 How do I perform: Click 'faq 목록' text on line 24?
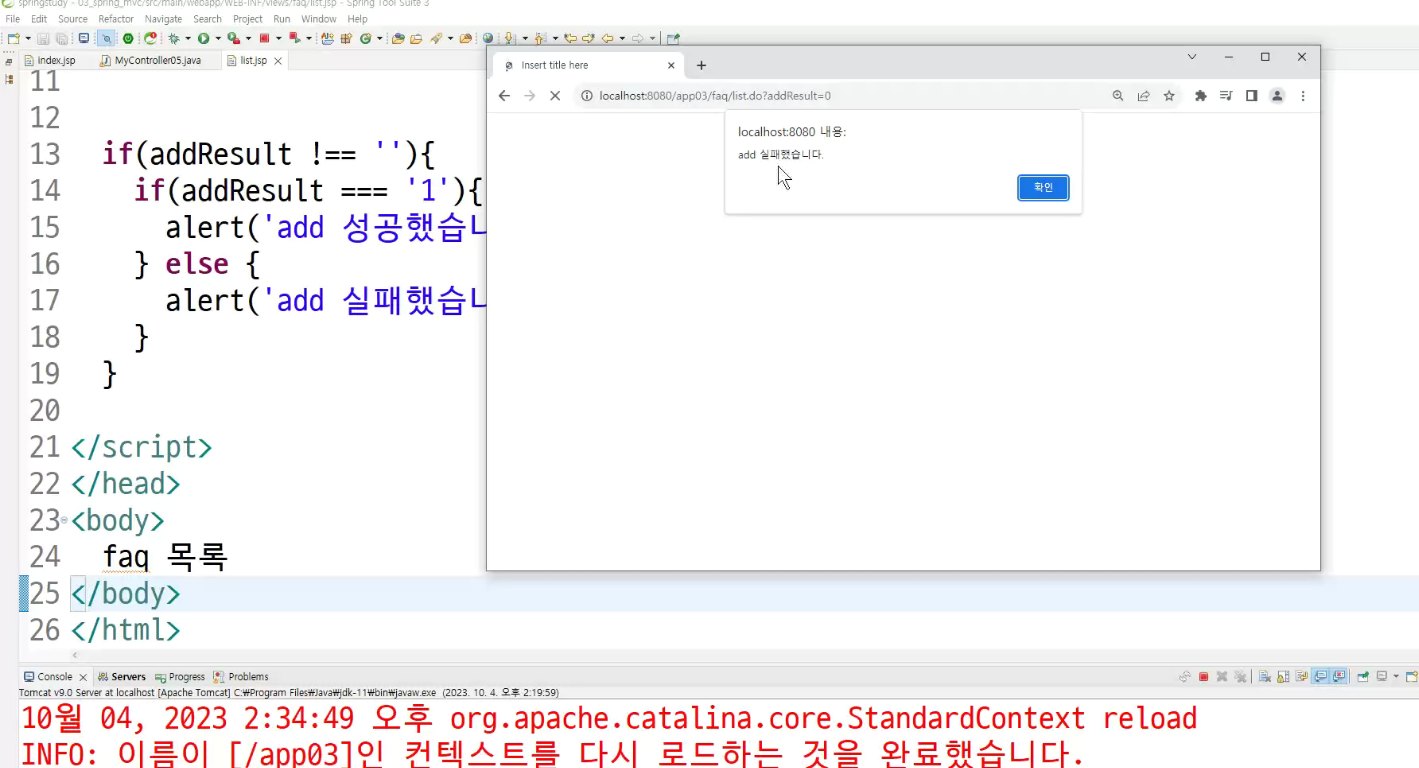[x=165, y=556]
